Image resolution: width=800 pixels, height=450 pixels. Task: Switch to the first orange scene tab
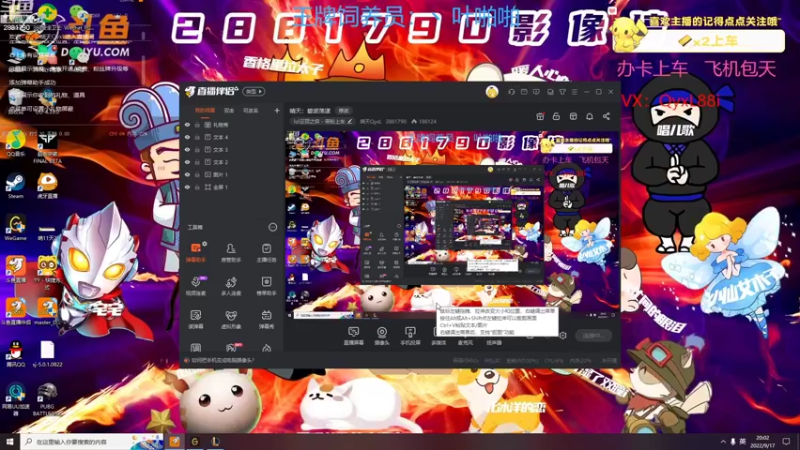(x=205, y=110)
